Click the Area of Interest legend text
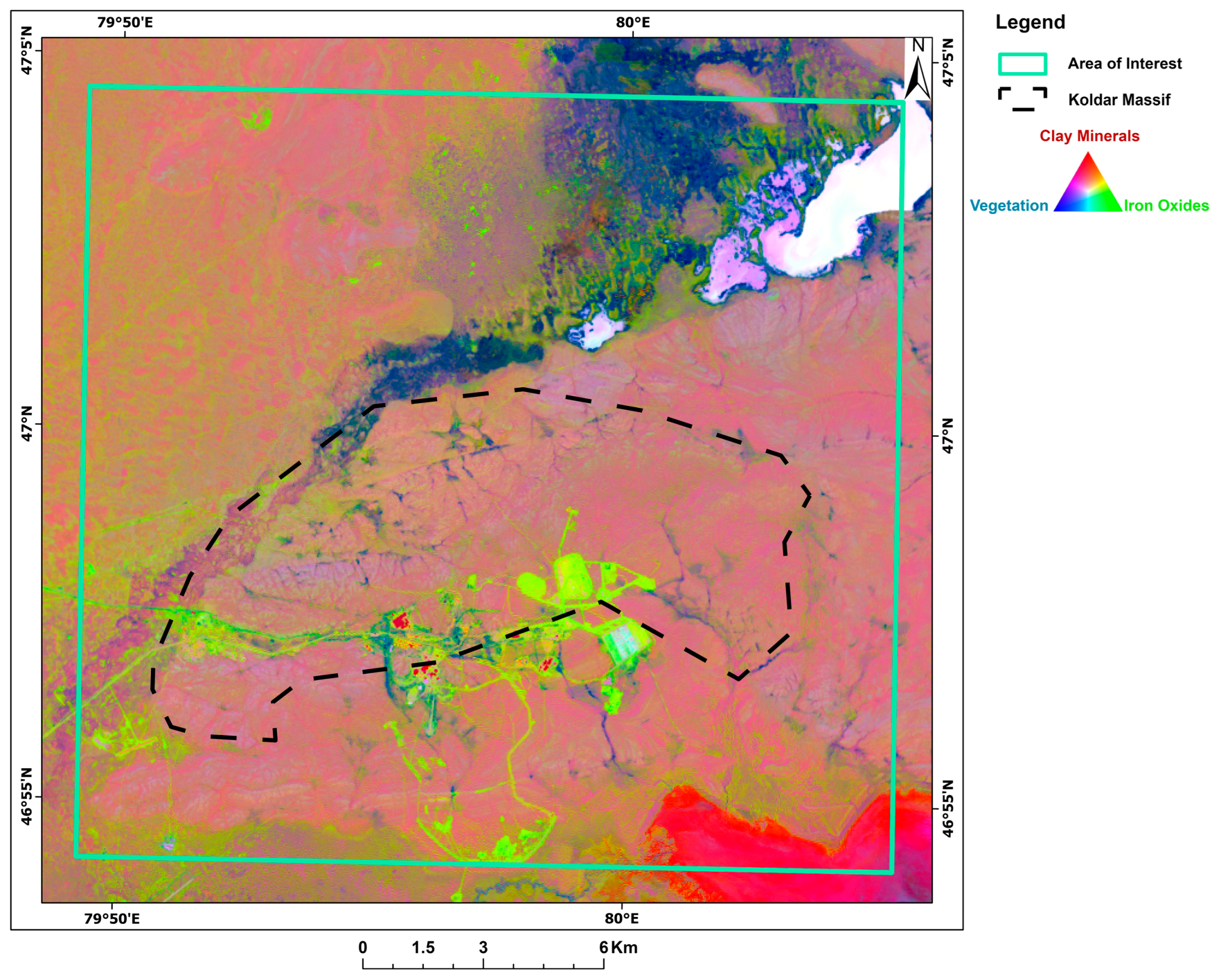Viewport: 1221px width, 980px height. click(1124, 64)
